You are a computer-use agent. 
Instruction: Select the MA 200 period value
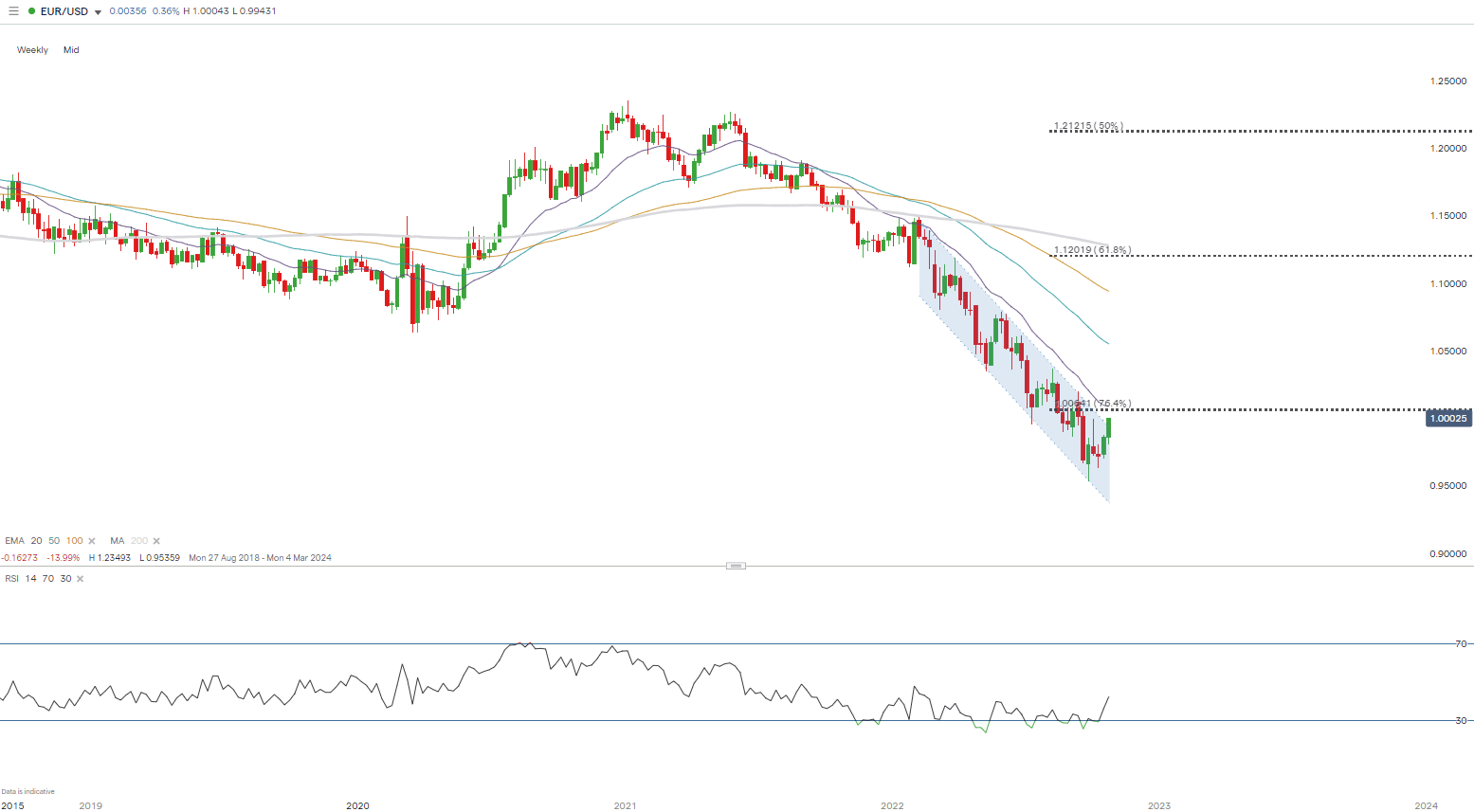pyautogui.click(x=139, y=541)
